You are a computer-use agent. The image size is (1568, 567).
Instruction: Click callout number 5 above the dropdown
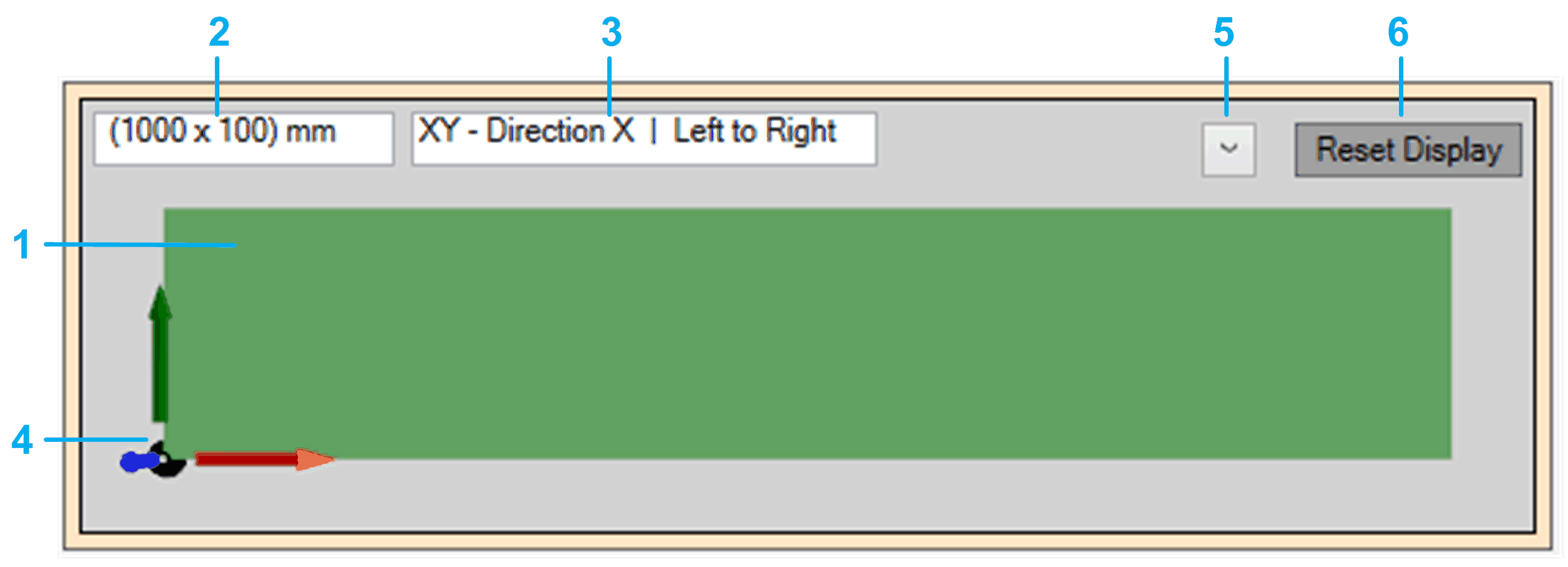(x=1224, y=32)
